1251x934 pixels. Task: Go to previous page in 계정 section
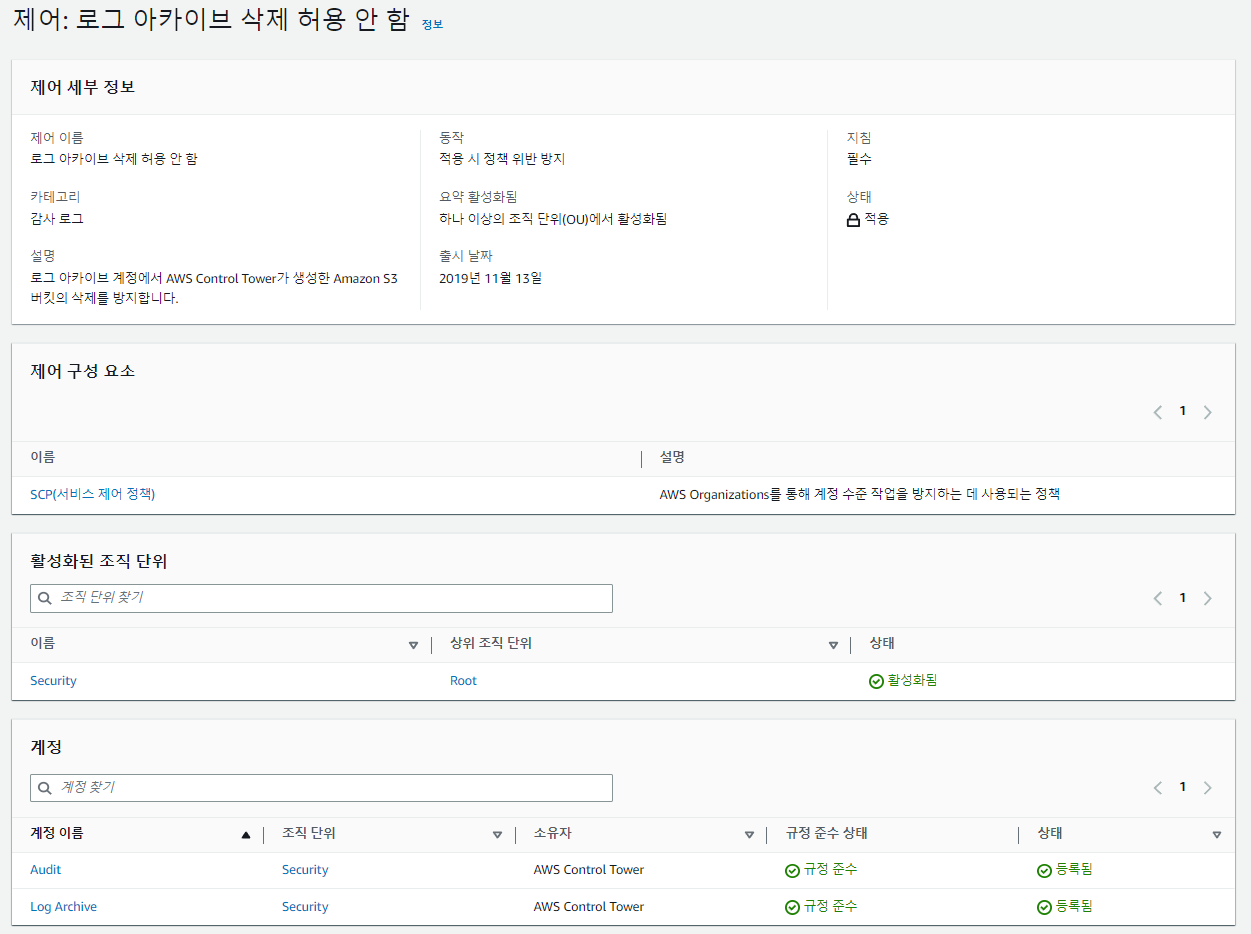point(1158,788)
